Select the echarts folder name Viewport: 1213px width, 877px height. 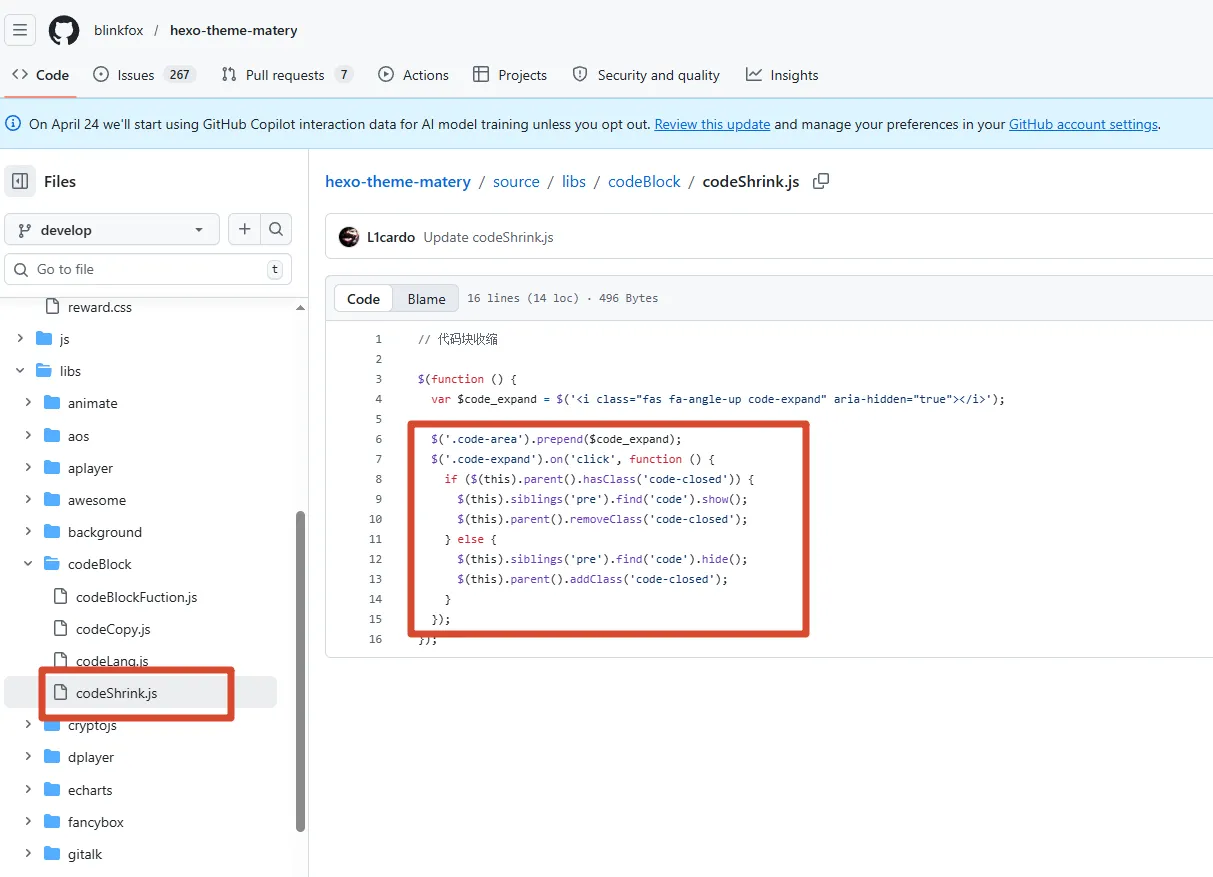coord(90,790)
